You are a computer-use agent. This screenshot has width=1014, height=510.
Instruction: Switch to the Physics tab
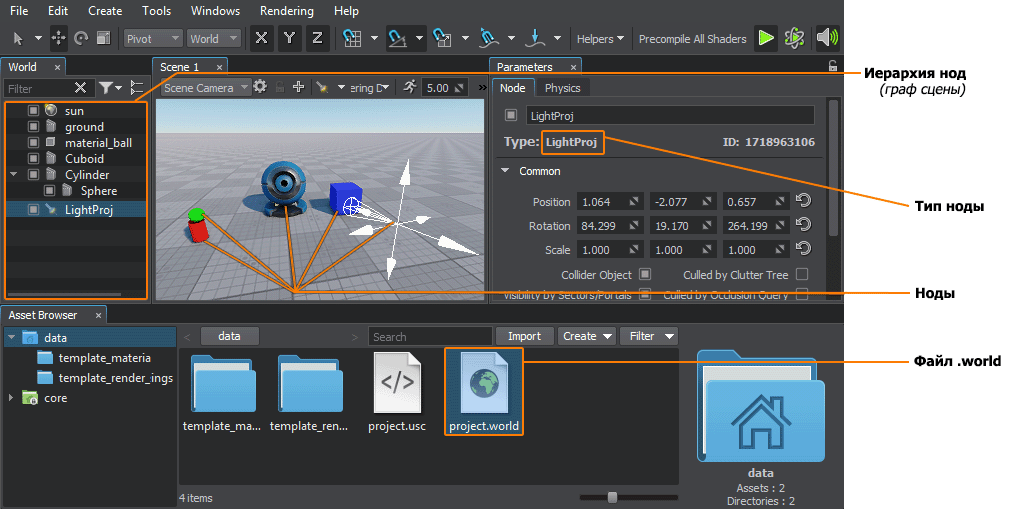pos(562,88)
